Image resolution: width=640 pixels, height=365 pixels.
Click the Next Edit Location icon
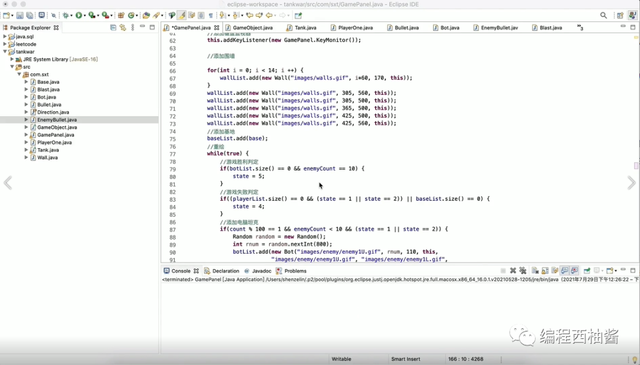point(259,16)
